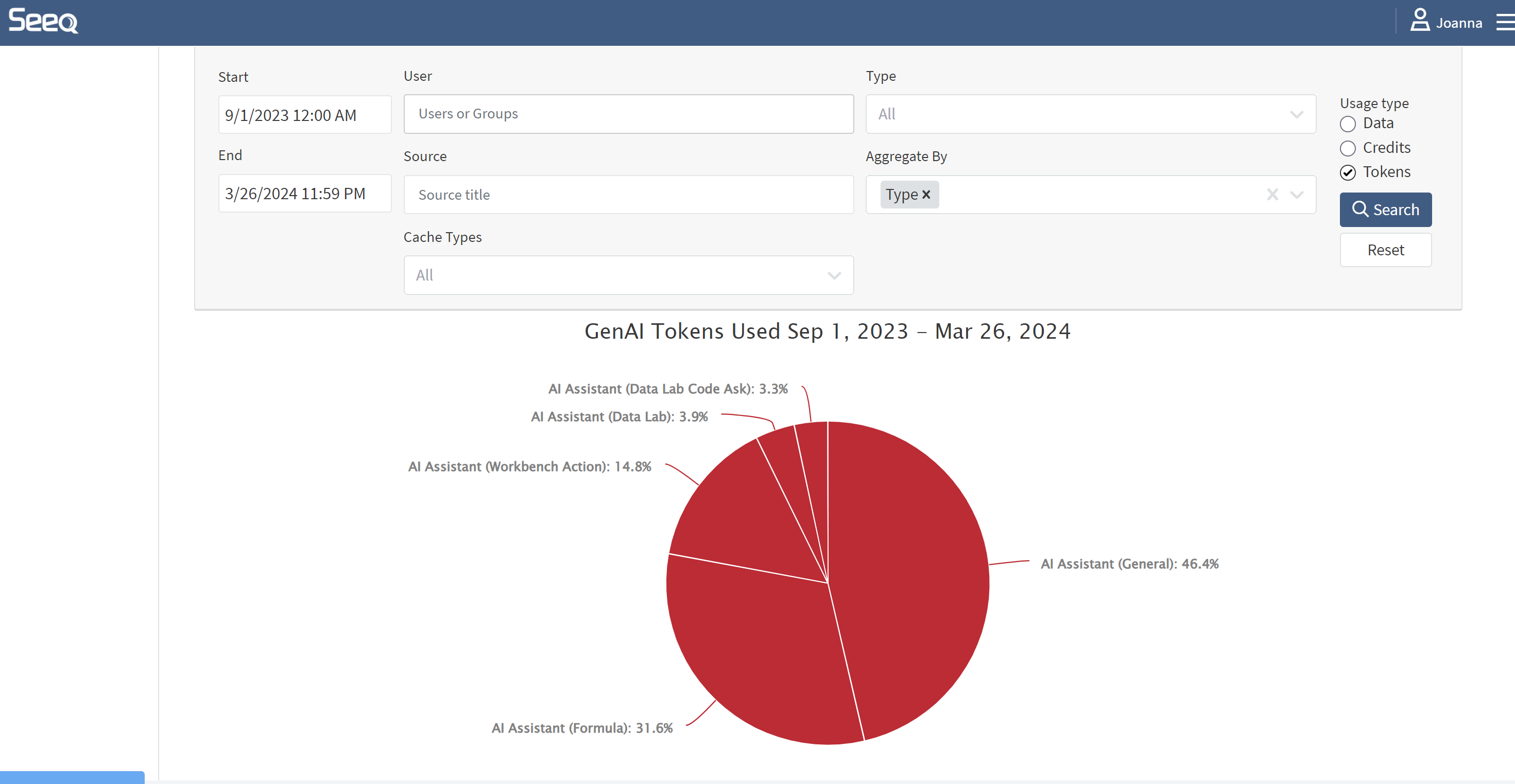
Task: Click the Source title input
Action: point(628,195)
